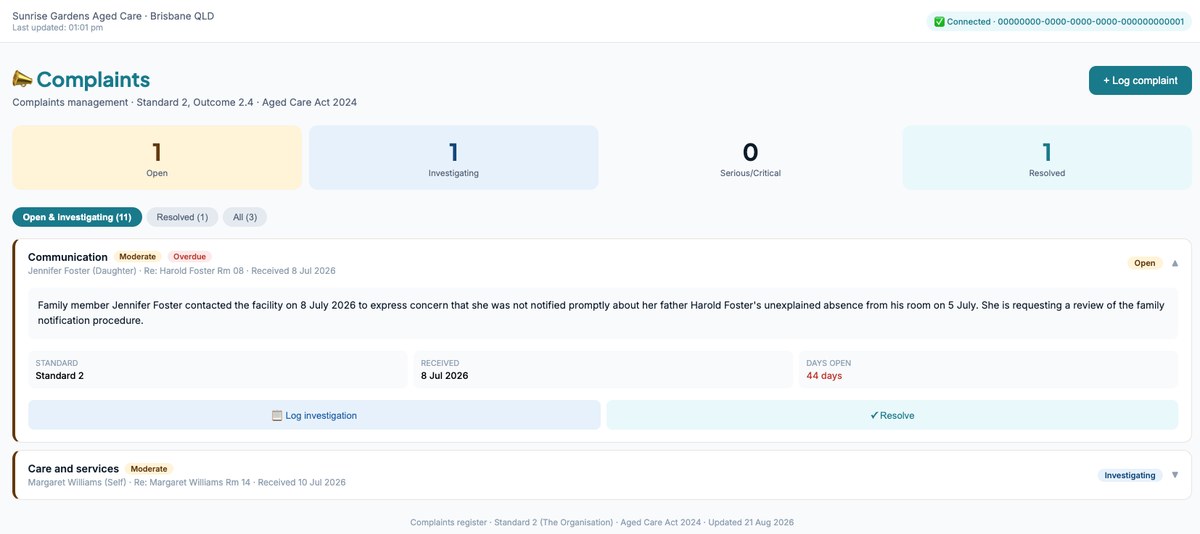This screenshot has height=534, width=1200.
Task: Open the Log investigation button
Action: click(314, 415)
